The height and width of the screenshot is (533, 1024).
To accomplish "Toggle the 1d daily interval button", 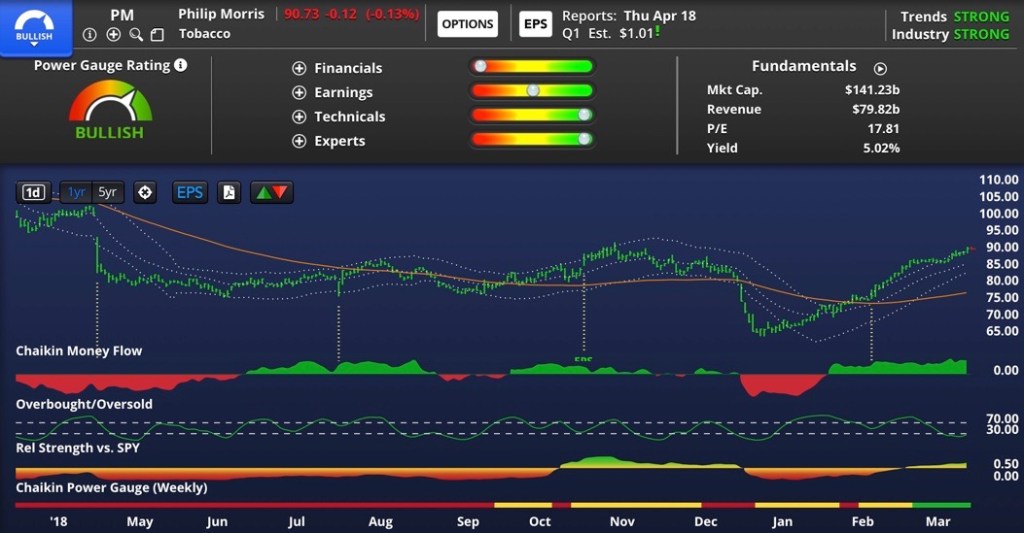I will click(x=34, y=193).
